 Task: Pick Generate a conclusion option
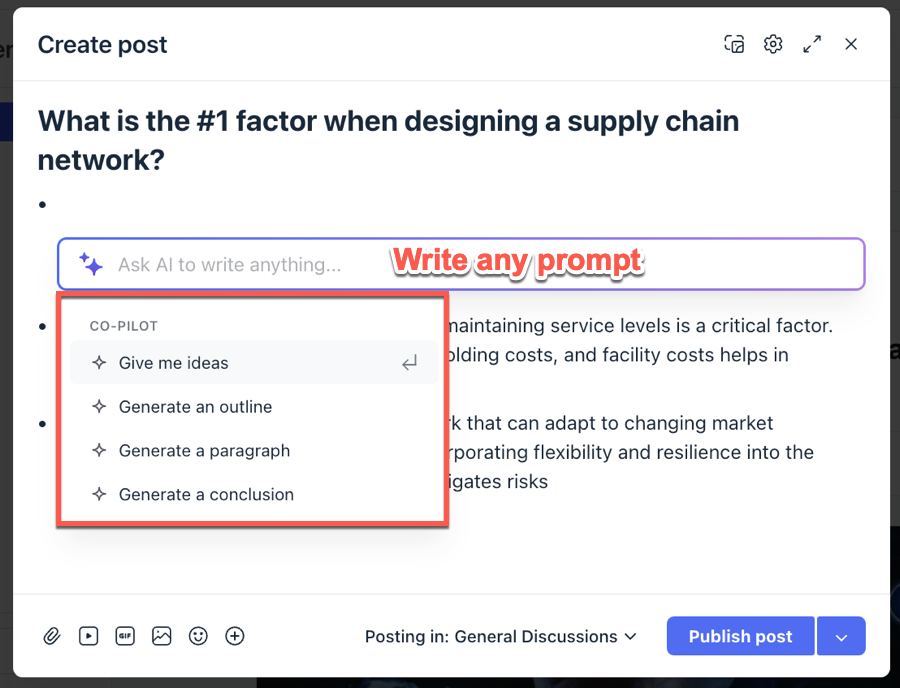[x=254, y=494]
